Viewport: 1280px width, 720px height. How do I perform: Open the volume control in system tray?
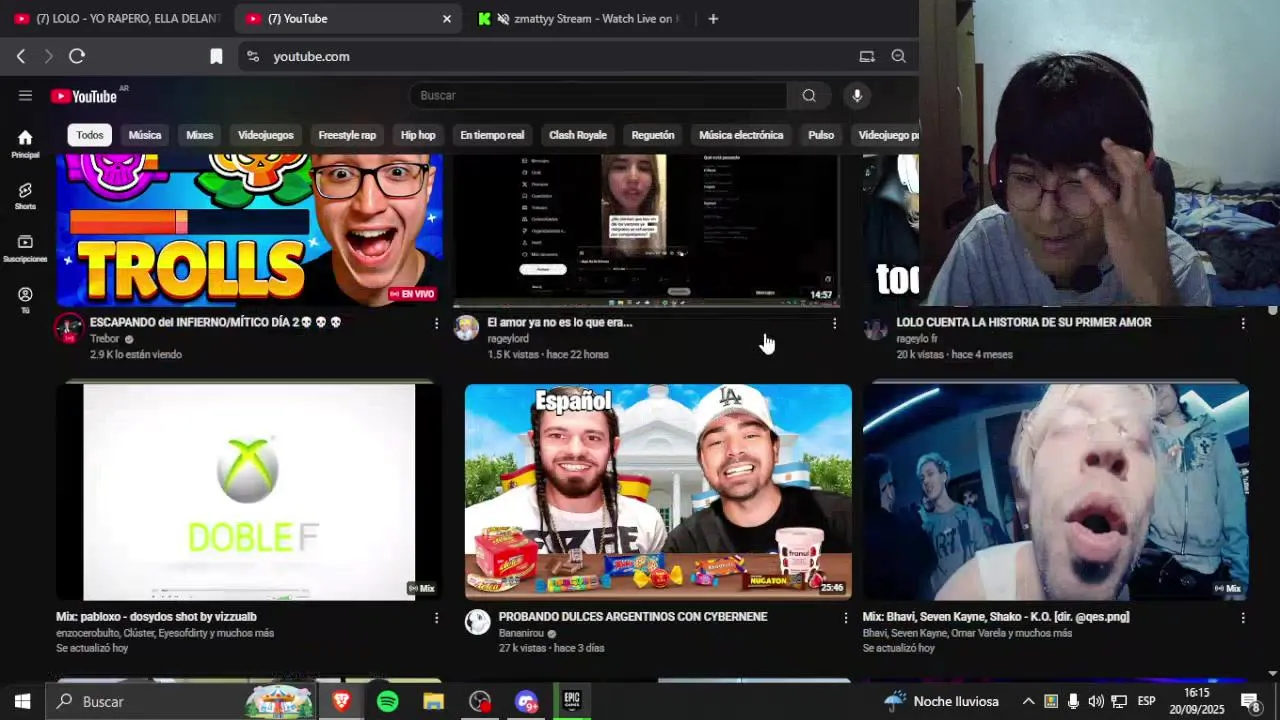[1096, 701]
